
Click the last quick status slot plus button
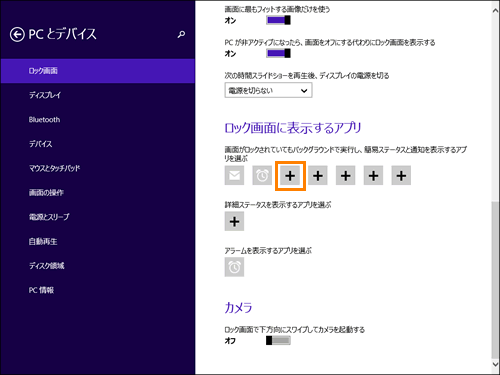(401, 175)
